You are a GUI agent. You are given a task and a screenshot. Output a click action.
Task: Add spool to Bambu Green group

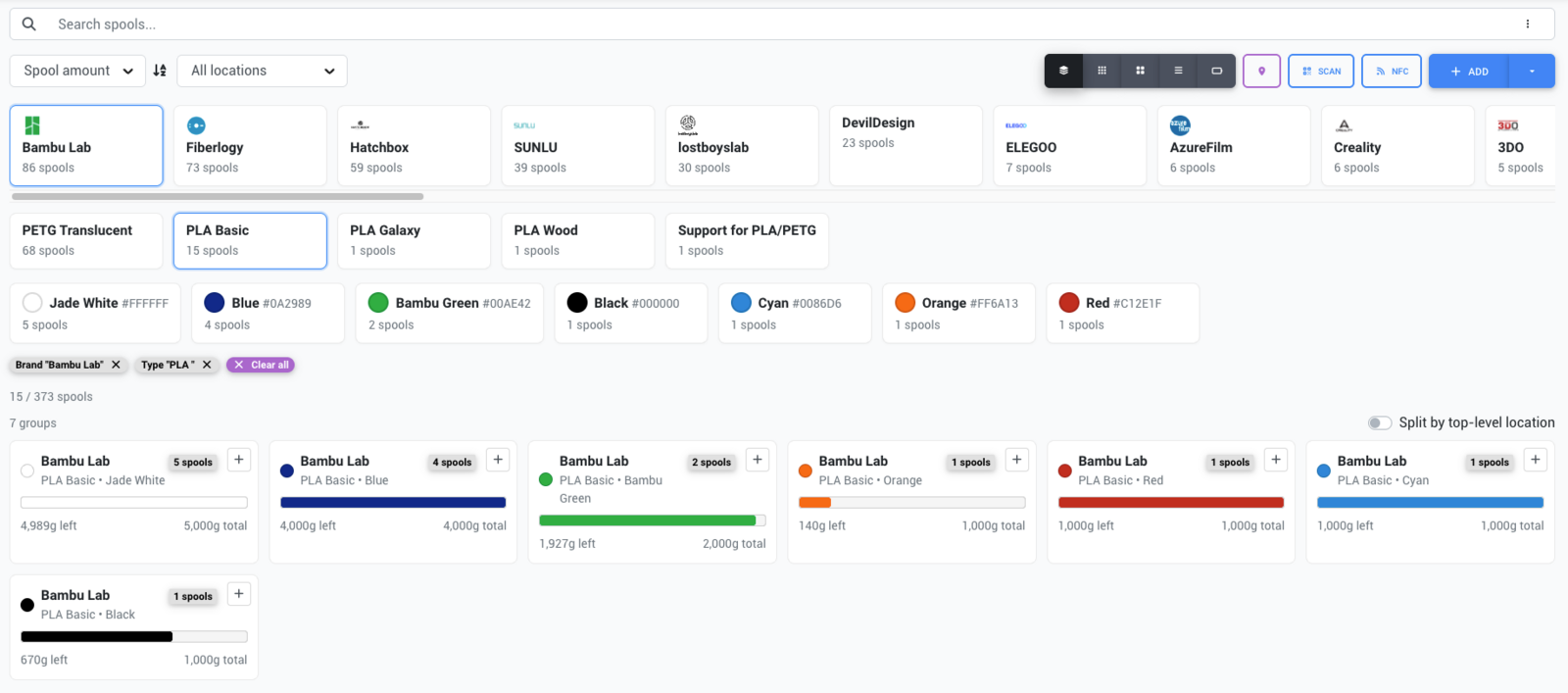click(x=758, y=460)
